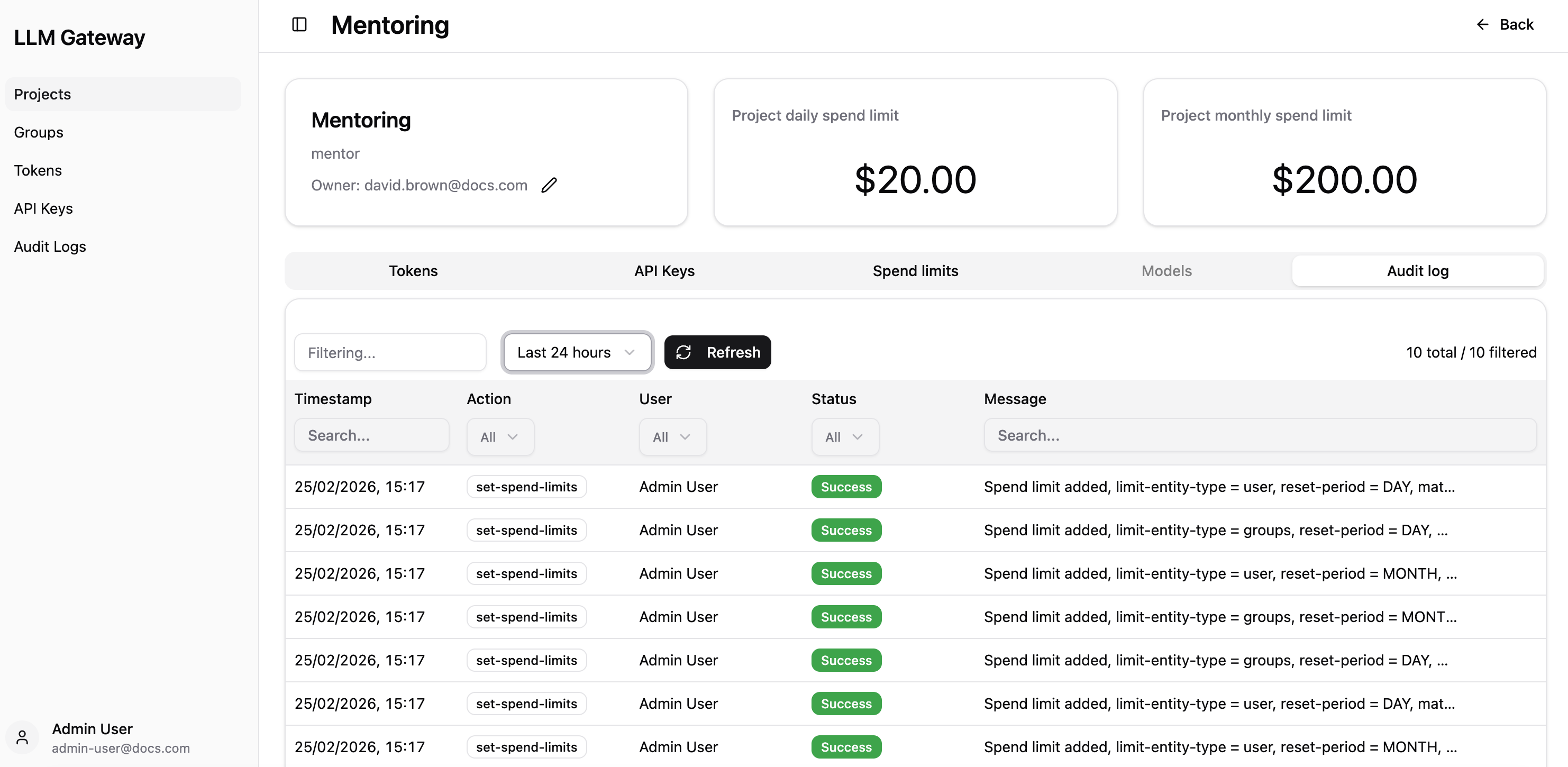Open Groups in the sidebar
Image resolution: width=1568 pixels, height=767 pixels.
pos(124,133)
